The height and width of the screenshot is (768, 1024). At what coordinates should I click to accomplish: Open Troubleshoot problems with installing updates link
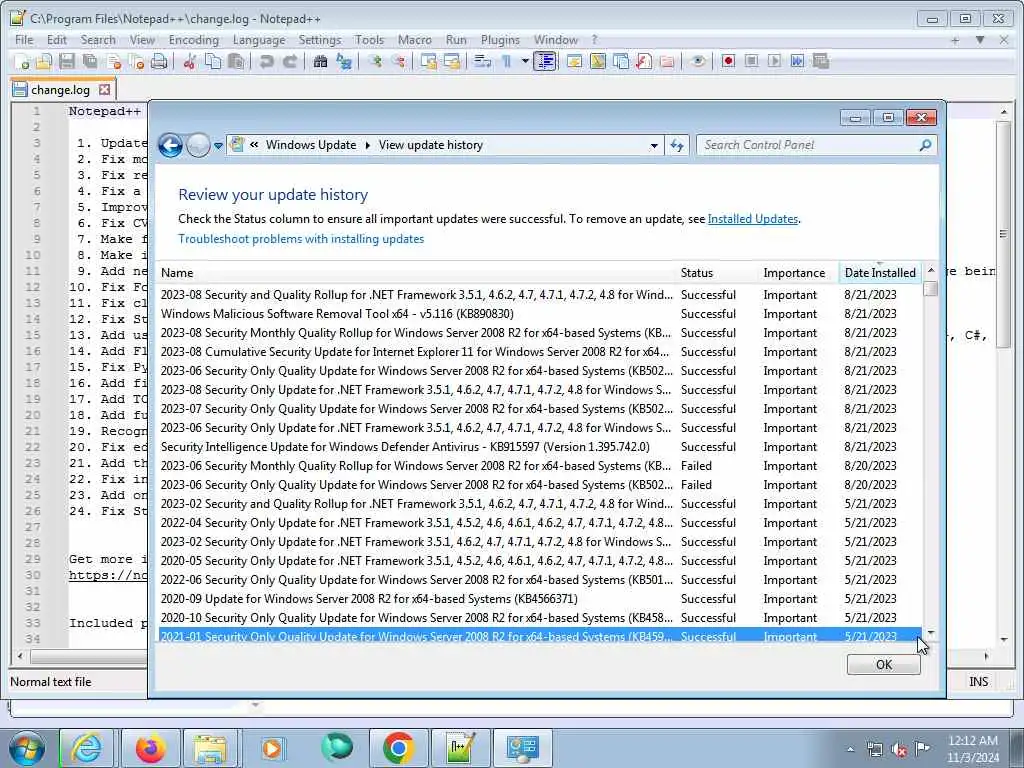[x=301, y=239]
